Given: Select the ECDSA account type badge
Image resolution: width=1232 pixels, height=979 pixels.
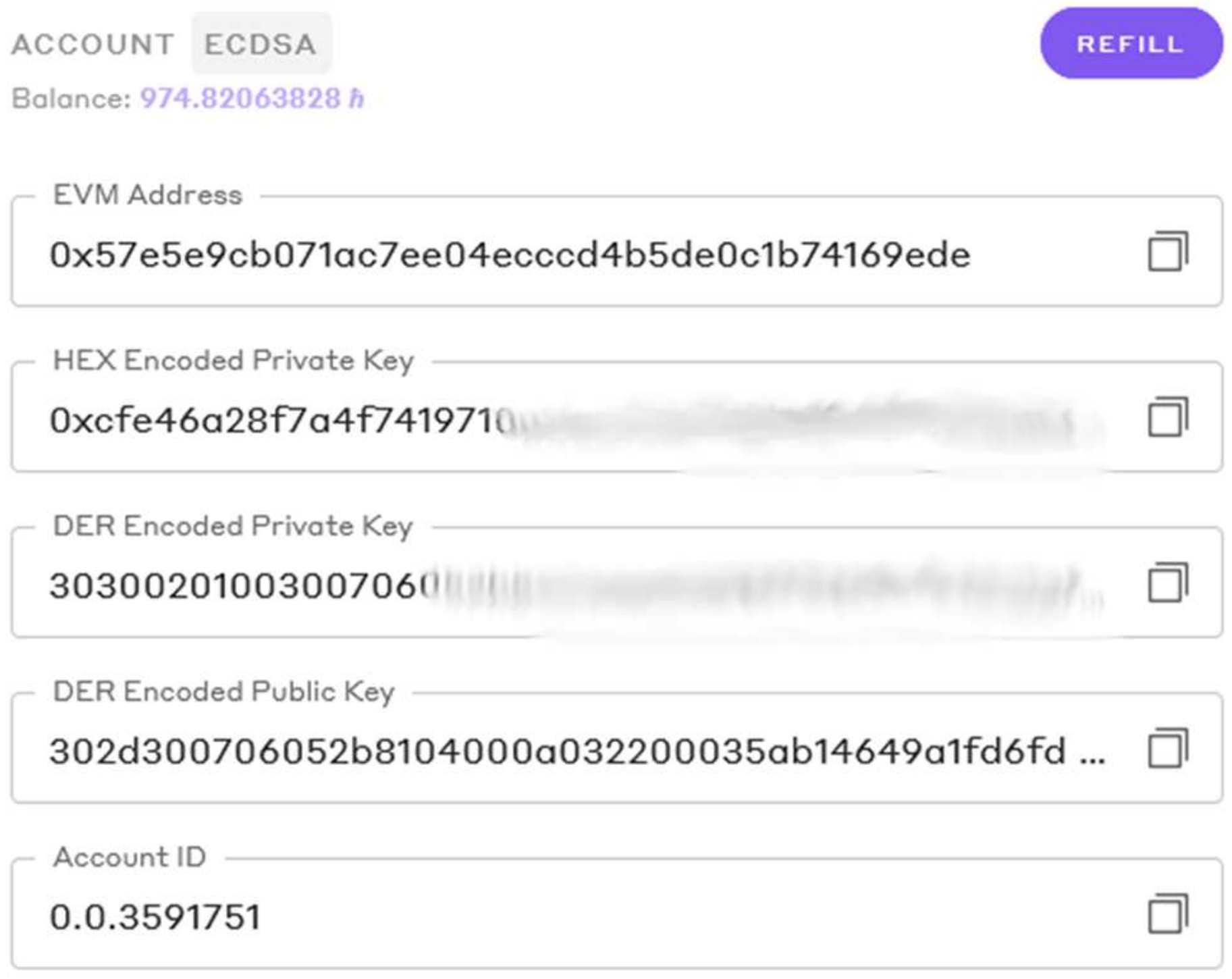Looking at the screenshot, I should [261, 45].
